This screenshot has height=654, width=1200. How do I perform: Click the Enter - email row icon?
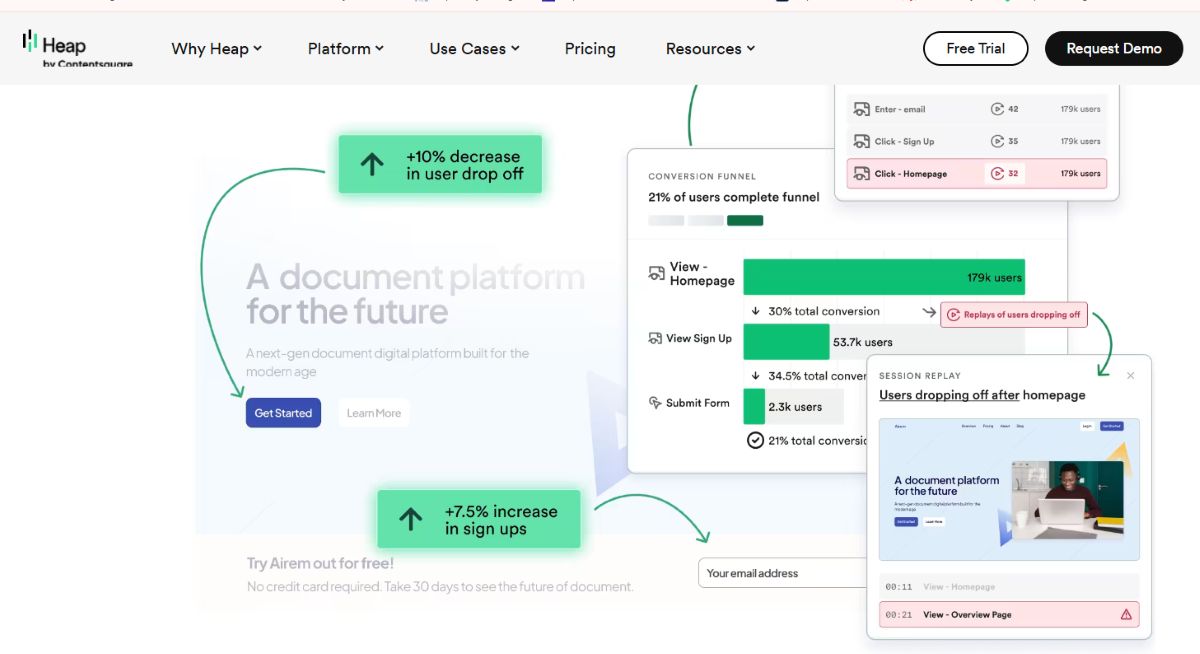click(x=860, y=109)
